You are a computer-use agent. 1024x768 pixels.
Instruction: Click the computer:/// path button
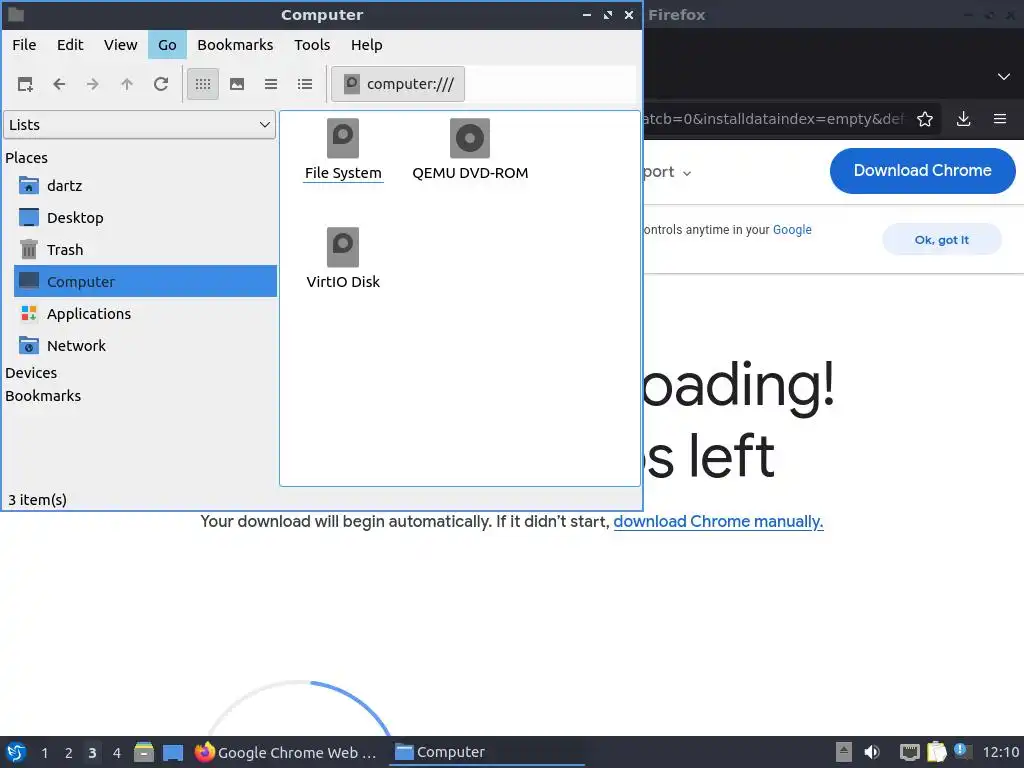(398, 84)
